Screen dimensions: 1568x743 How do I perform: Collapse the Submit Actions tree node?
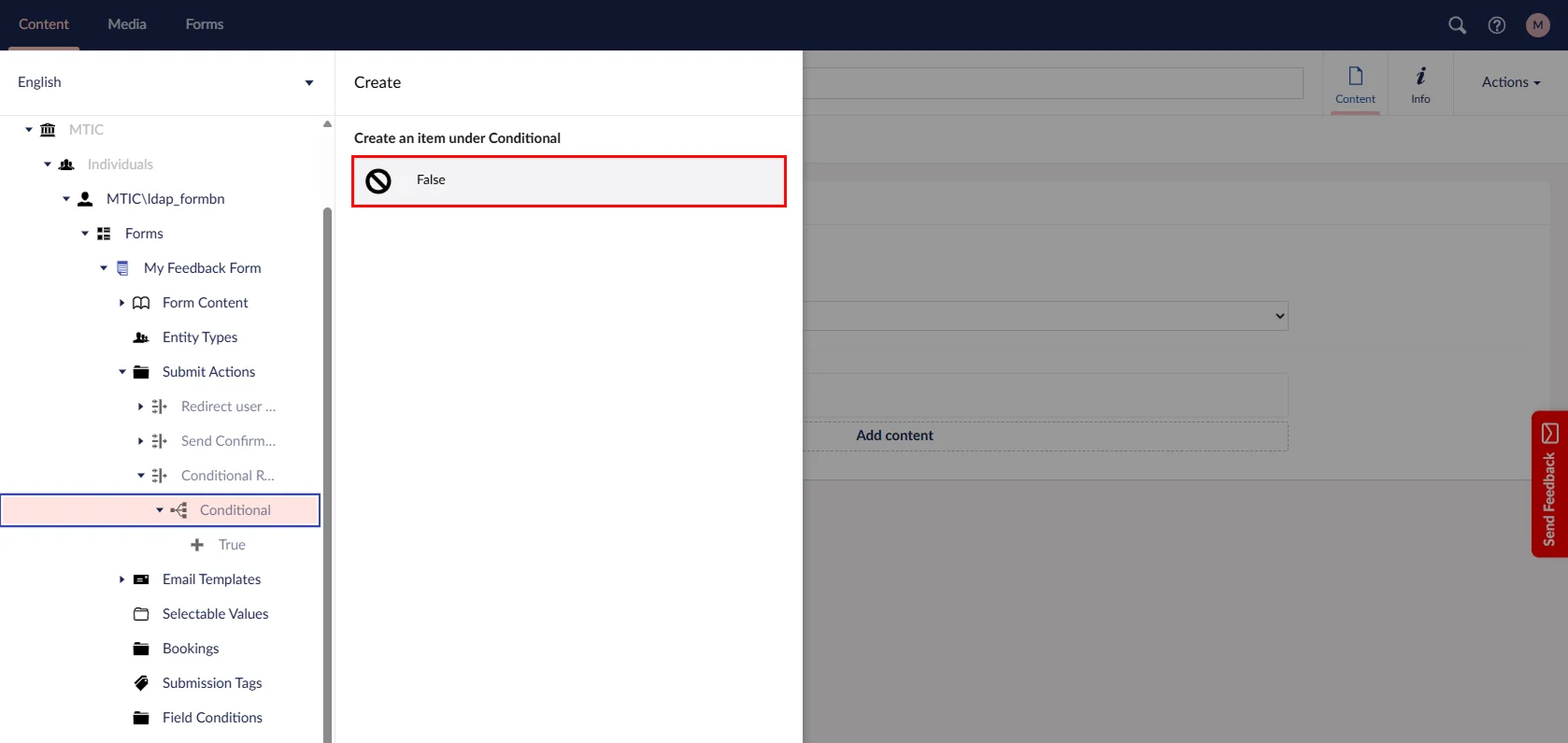[122, 372]
